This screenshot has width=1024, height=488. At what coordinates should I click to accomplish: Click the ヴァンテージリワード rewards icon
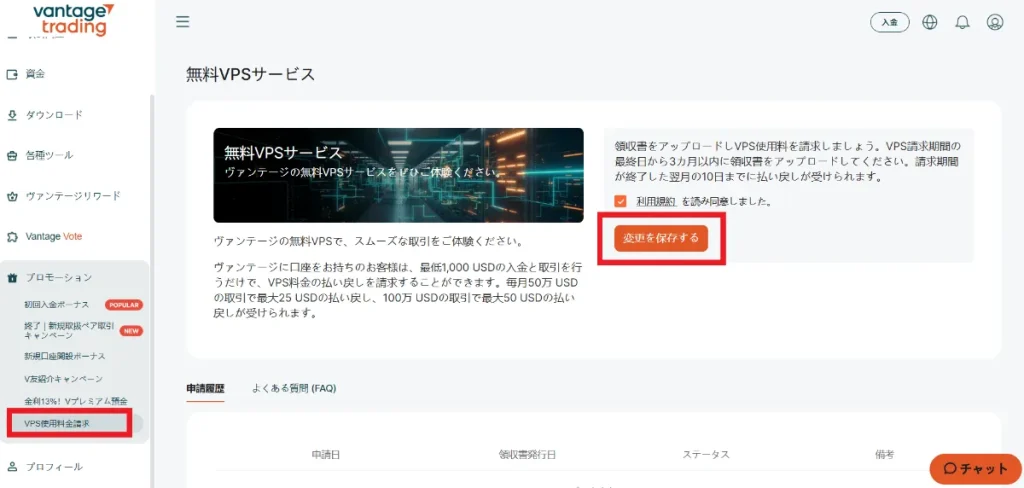[x=12, y=196]
